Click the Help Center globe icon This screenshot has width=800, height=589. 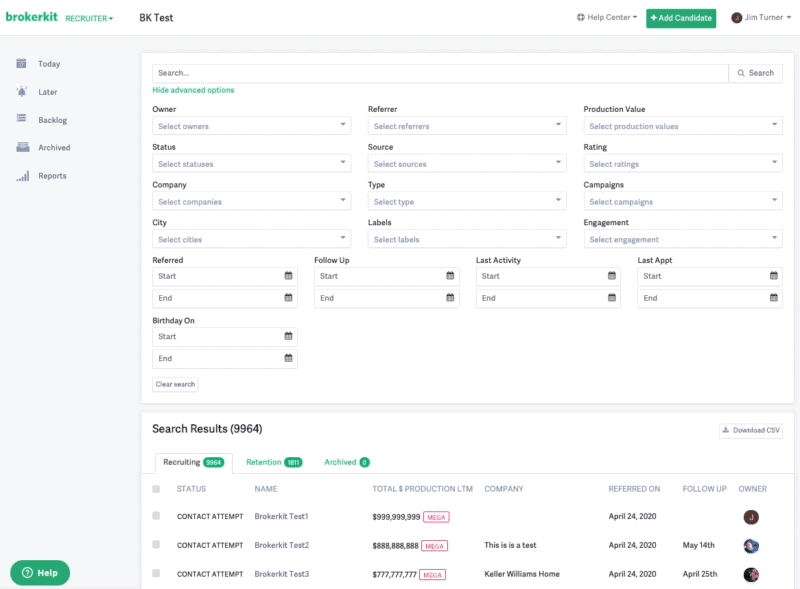[581, 17]
